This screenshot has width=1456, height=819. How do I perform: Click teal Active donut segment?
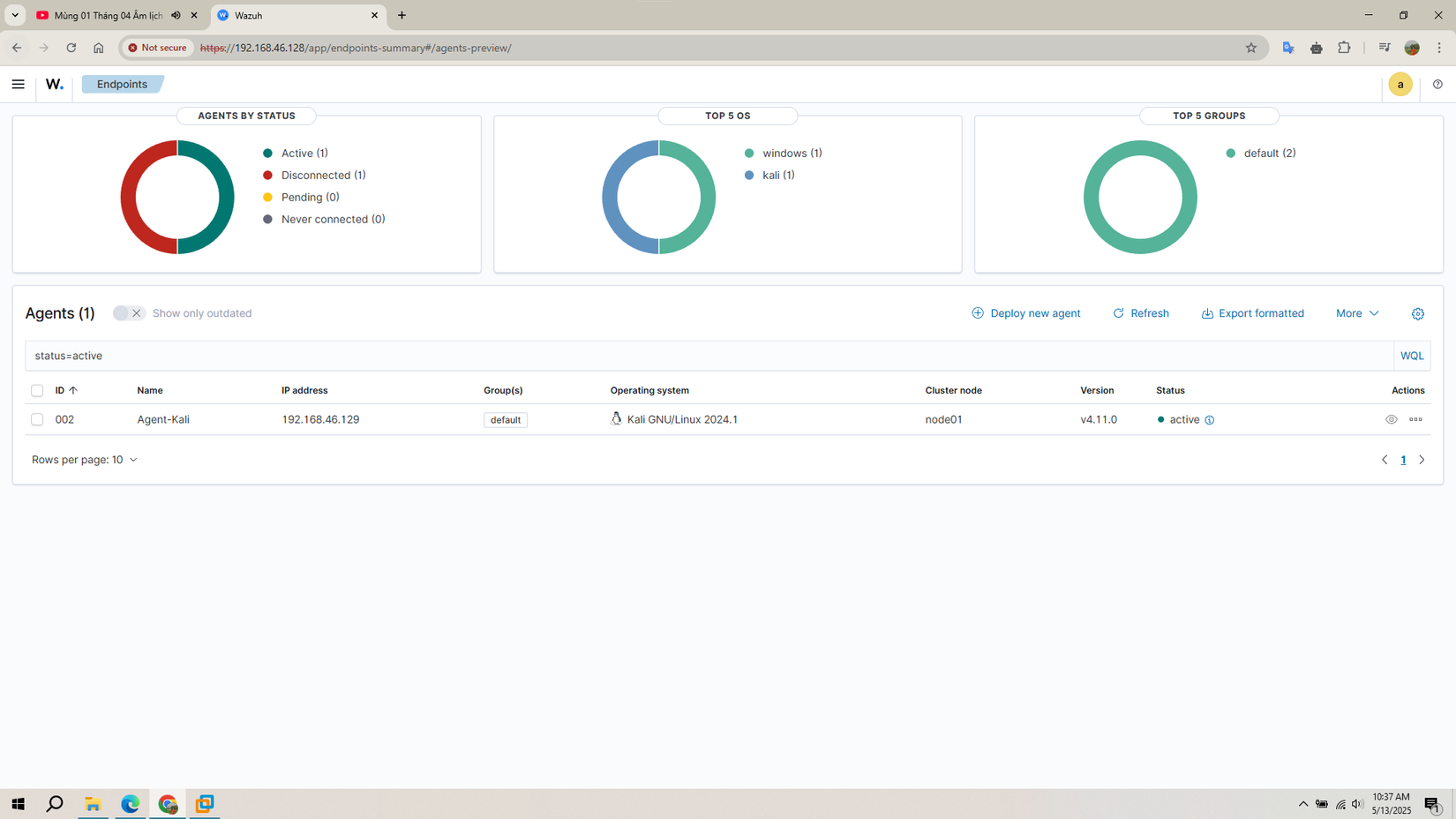[227, 198]
